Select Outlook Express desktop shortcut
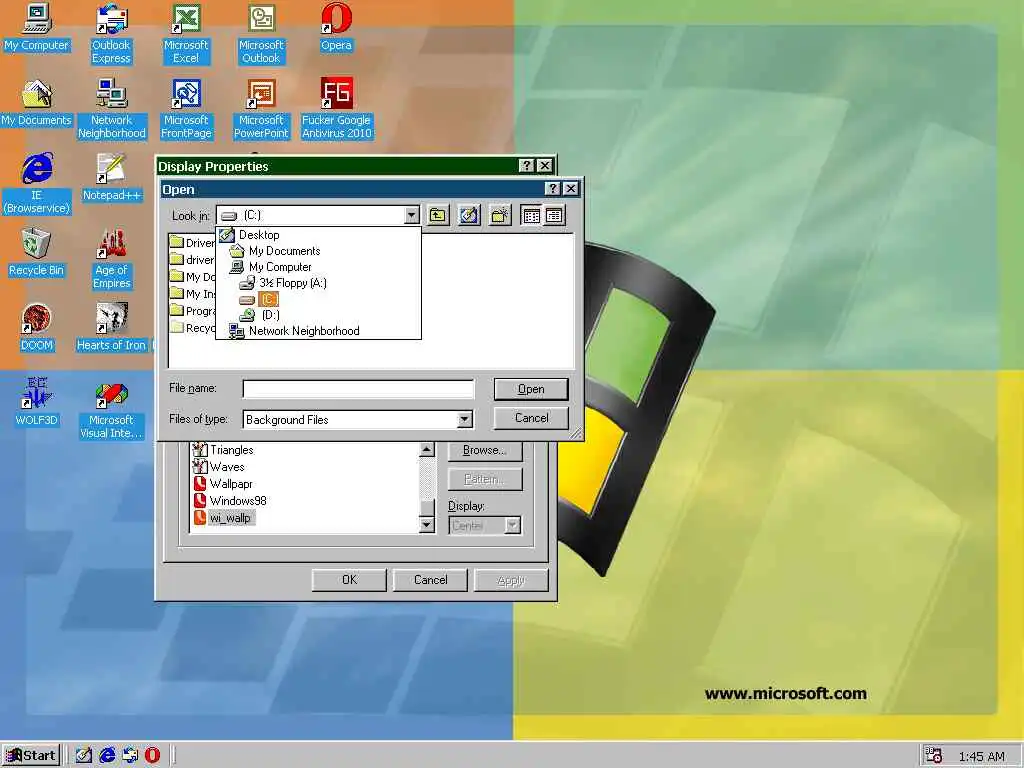Viewport: 1024px width, 768px height. [111, 34]
